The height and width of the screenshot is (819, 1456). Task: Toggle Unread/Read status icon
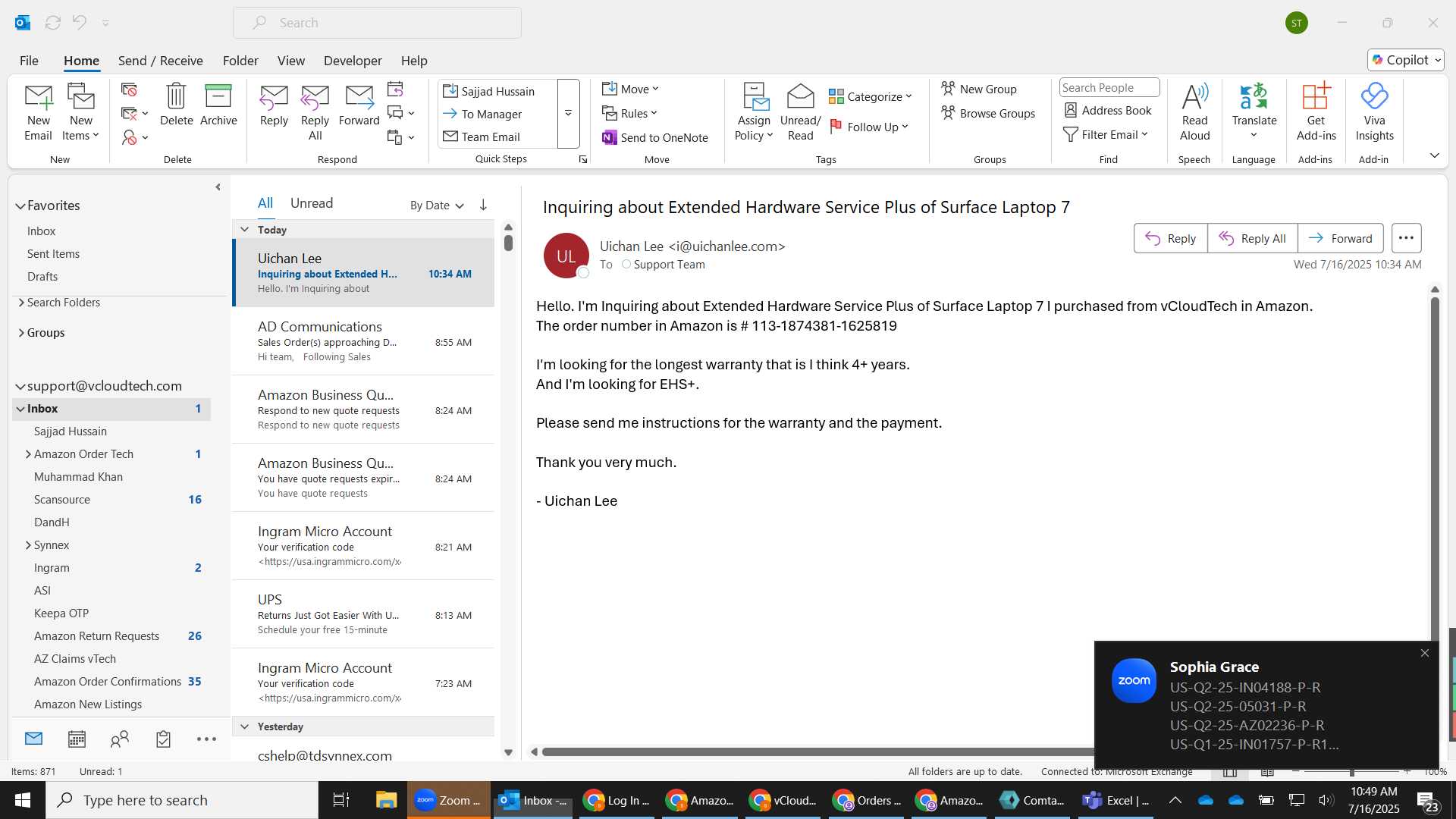click(x=800, y=96)
